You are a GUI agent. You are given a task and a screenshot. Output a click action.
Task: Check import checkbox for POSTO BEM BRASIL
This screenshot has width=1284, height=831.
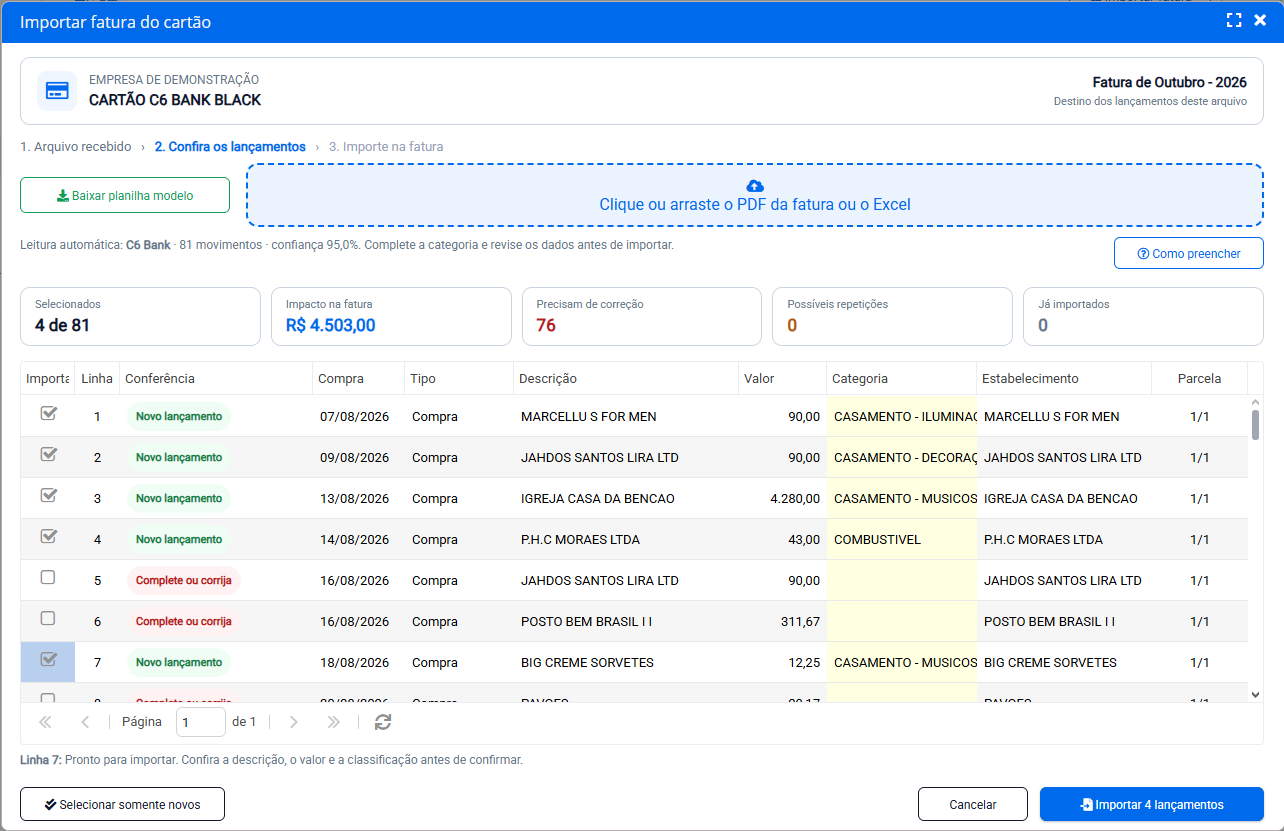pos(47,618)
